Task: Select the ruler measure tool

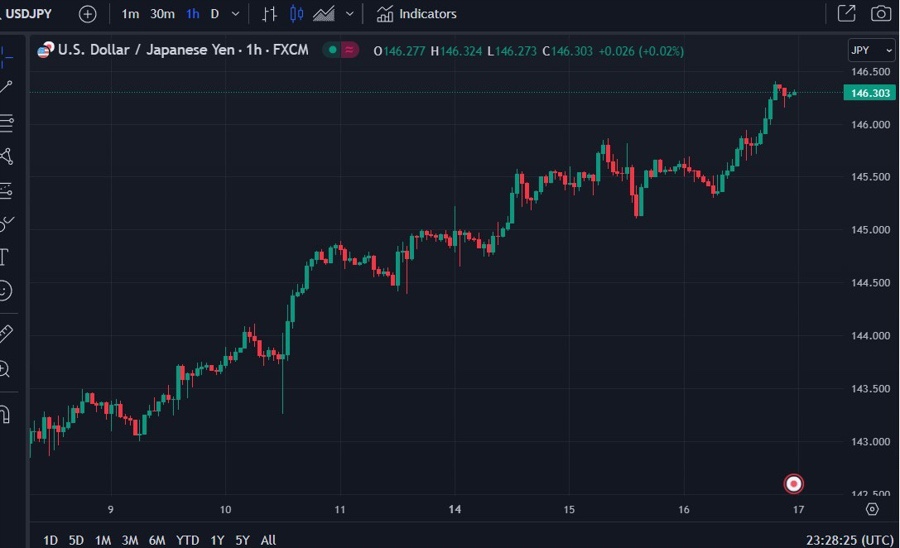Action: pos(6,333)
